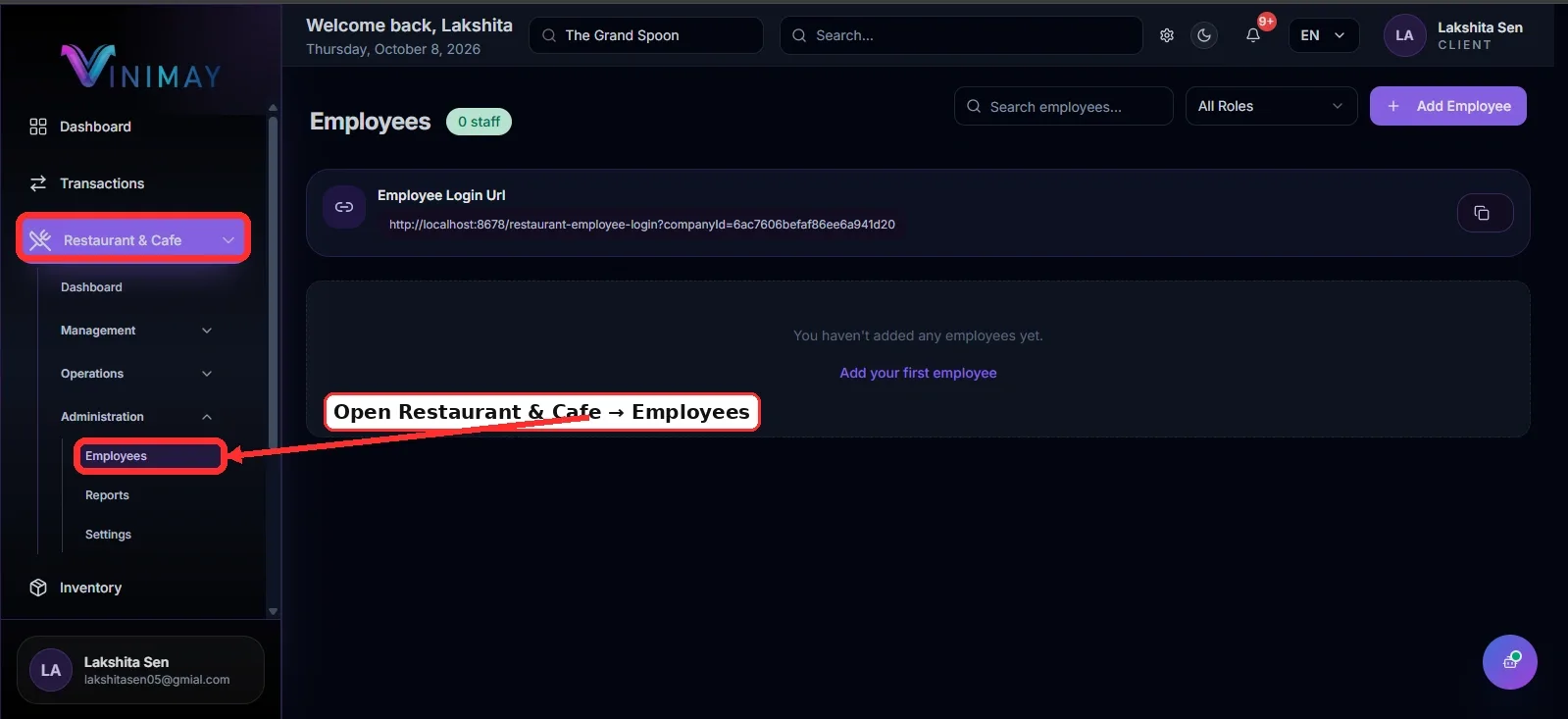The image size is (1568, 719).
Task: Click the Search employees input field
Action: (1063, 106)
